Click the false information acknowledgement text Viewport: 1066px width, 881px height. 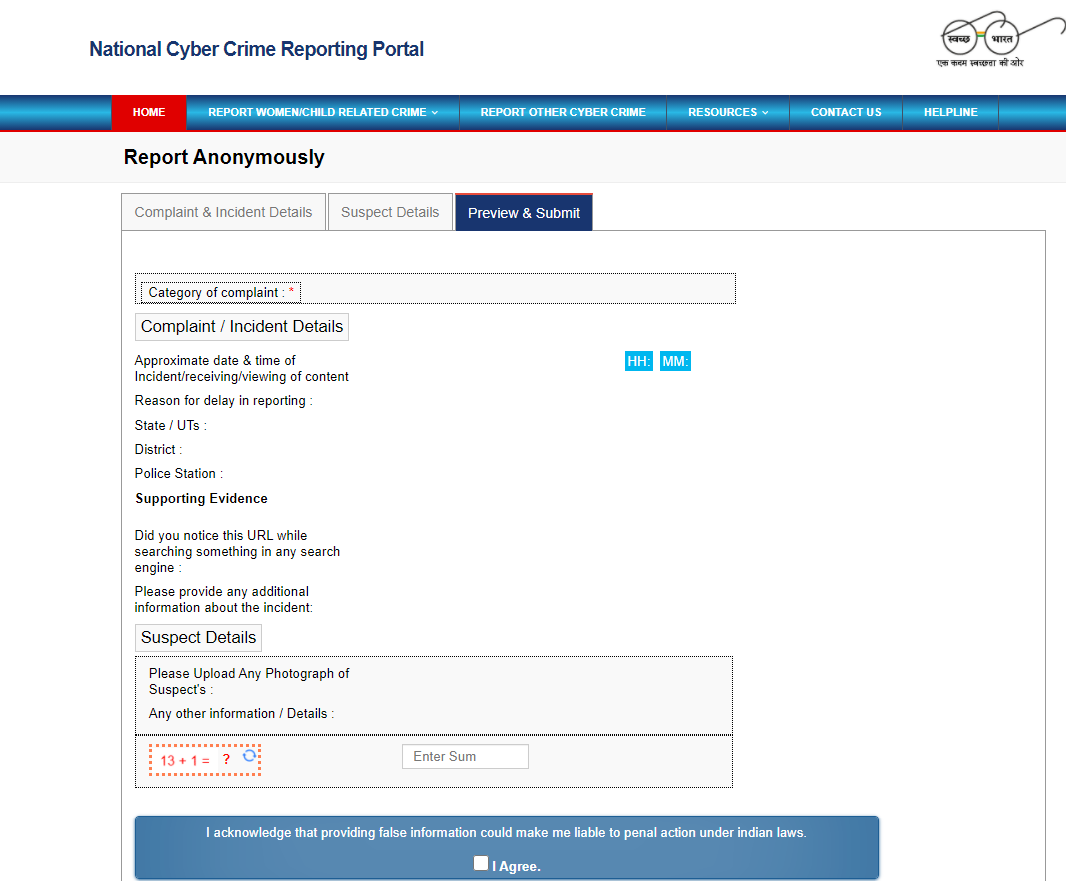pyautogui.click(x=506, y=832)
